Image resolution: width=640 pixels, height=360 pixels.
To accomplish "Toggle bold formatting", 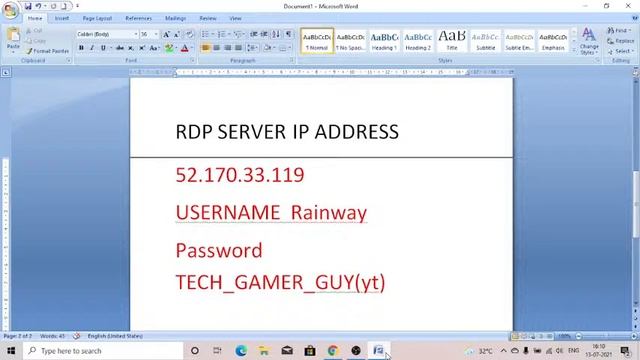I will [81, 48].
